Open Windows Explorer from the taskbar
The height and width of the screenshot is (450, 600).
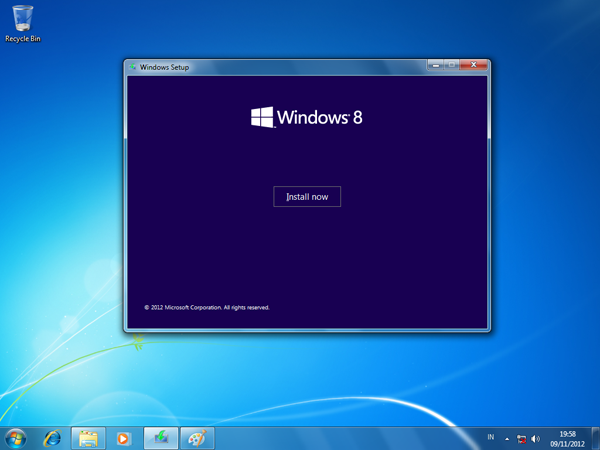point(88,438)
